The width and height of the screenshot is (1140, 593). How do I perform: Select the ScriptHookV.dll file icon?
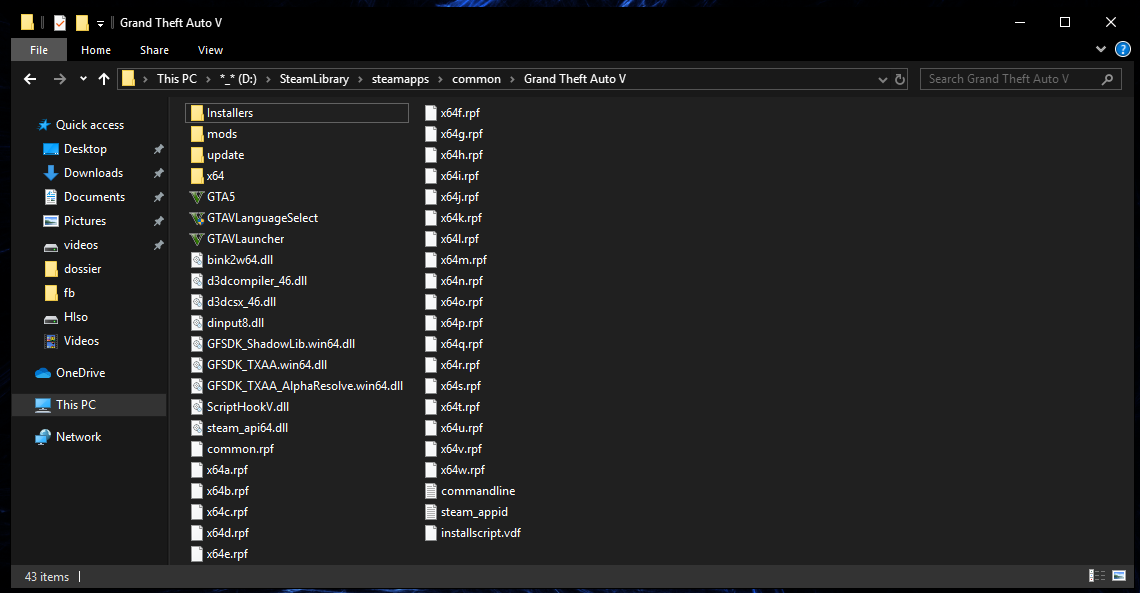pyautogui.click(x=197, y=408)
